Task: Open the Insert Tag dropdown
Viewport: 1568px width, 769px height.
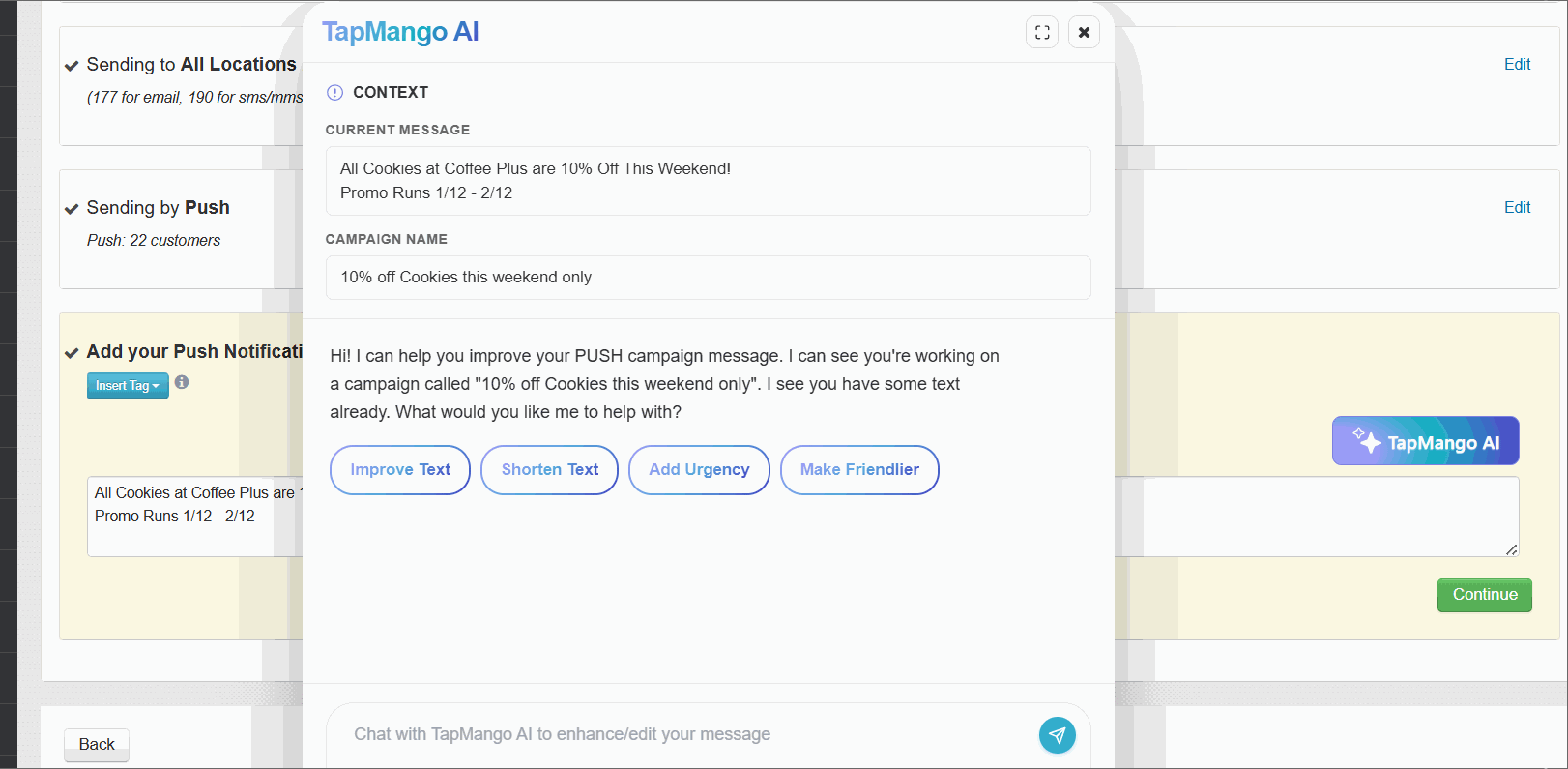Action: (128, 386)
